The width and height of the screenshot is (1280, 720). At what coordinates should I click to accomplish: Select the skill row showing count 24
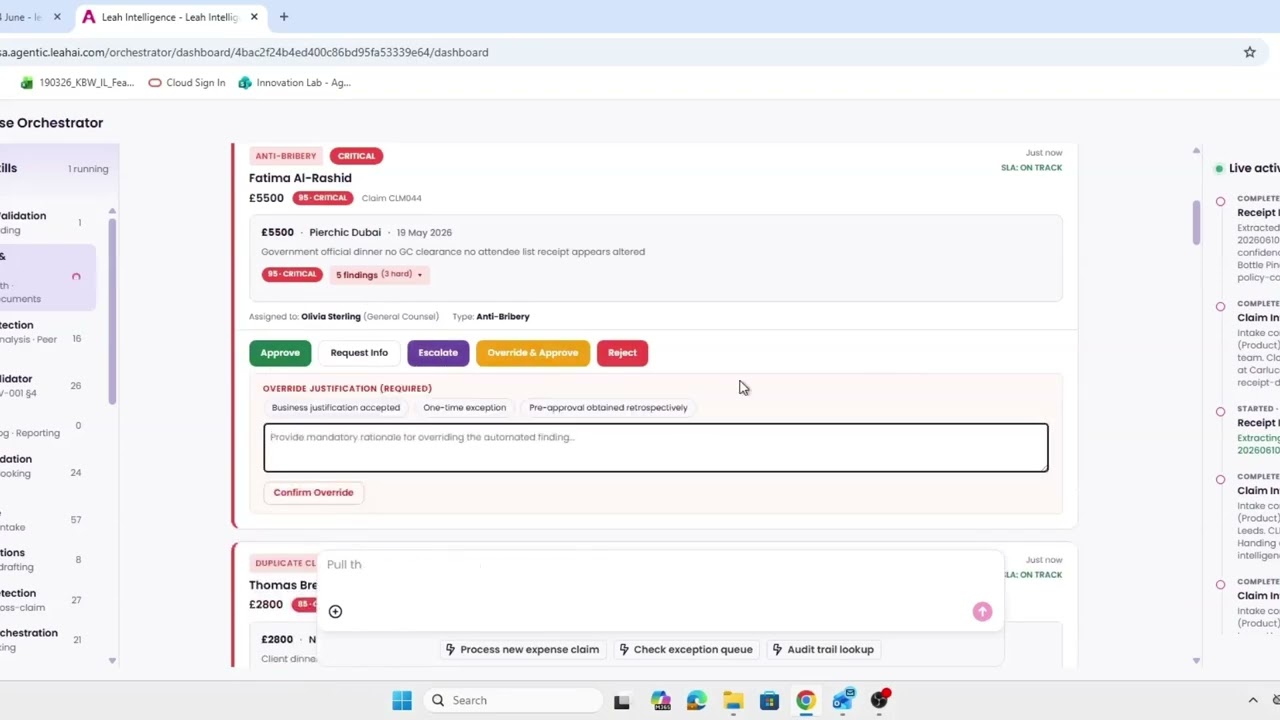[48, 466]
